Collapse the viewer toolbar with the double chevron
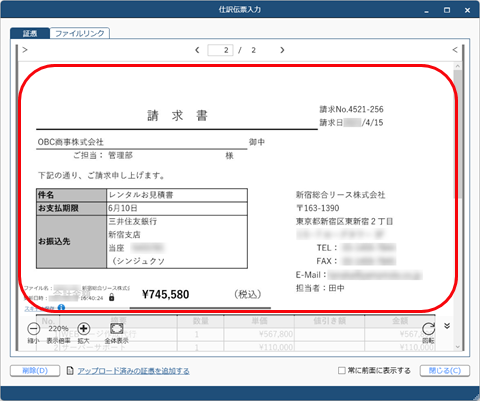This screenshot has width=480, height=401. point(447,326)
